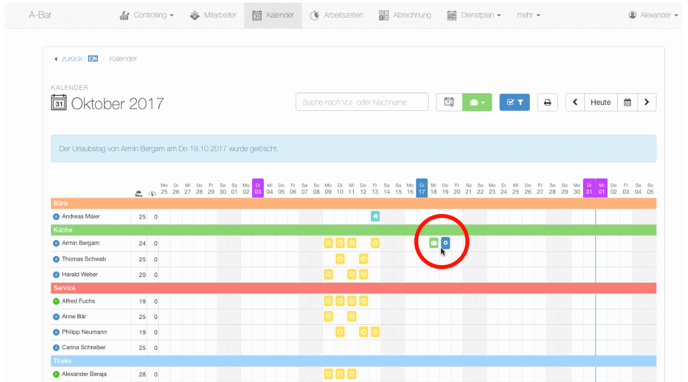
Task: Open the Dienstplan menu
Action: point(474,15)
